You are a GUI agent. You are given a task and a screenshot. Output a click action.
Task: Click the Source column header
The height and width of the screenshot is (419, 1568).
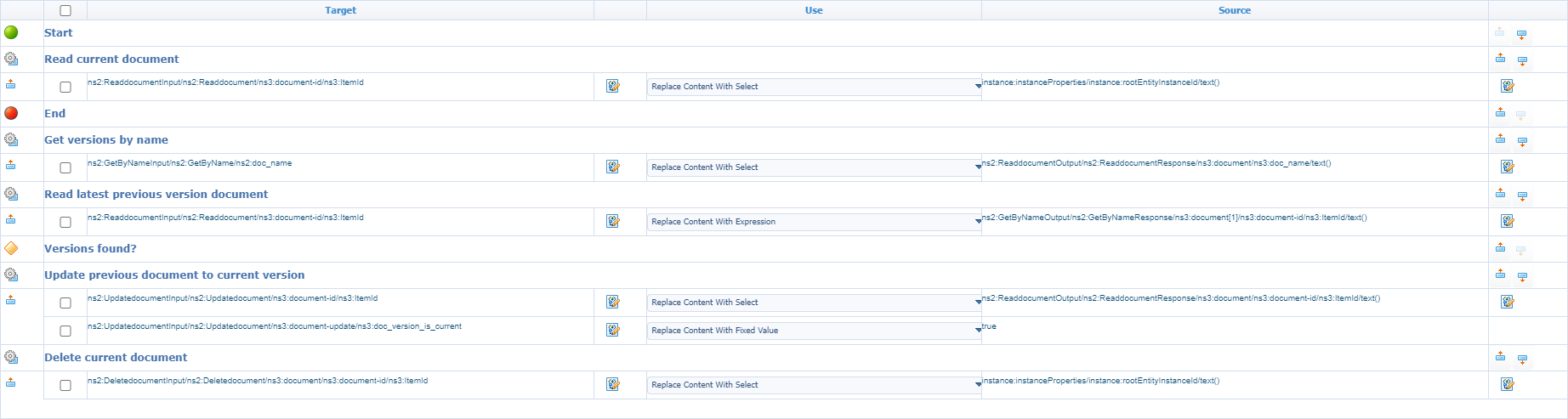pyautogui.click(x=1234, y=10)
